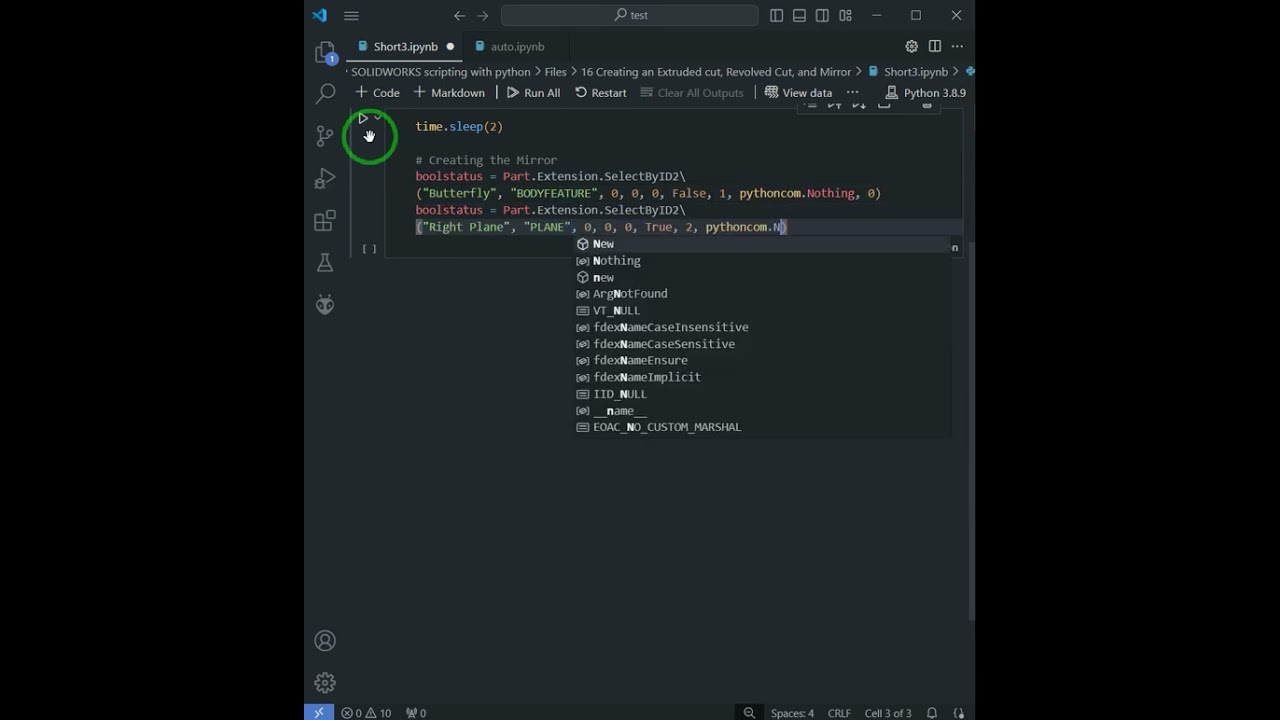1280x720 pixels.
Task: Open View data in notebook toolbar
Action: [x=798, y=93]
